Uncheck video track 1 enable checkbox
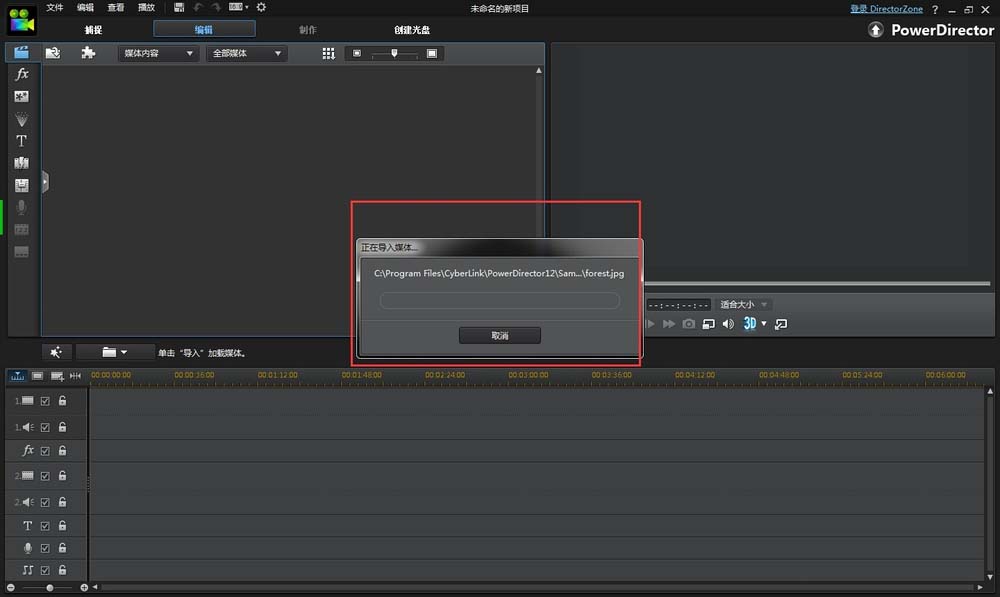 45,401
